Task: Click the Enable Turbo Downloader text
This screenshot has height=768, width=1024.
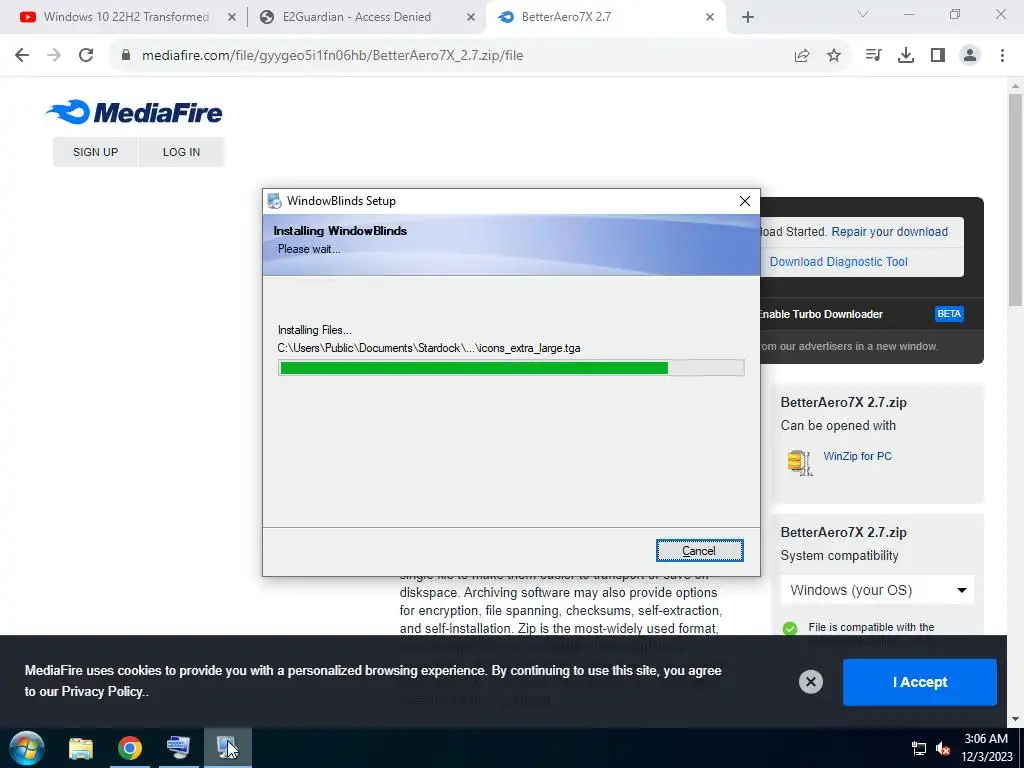Action: (820, 314)
